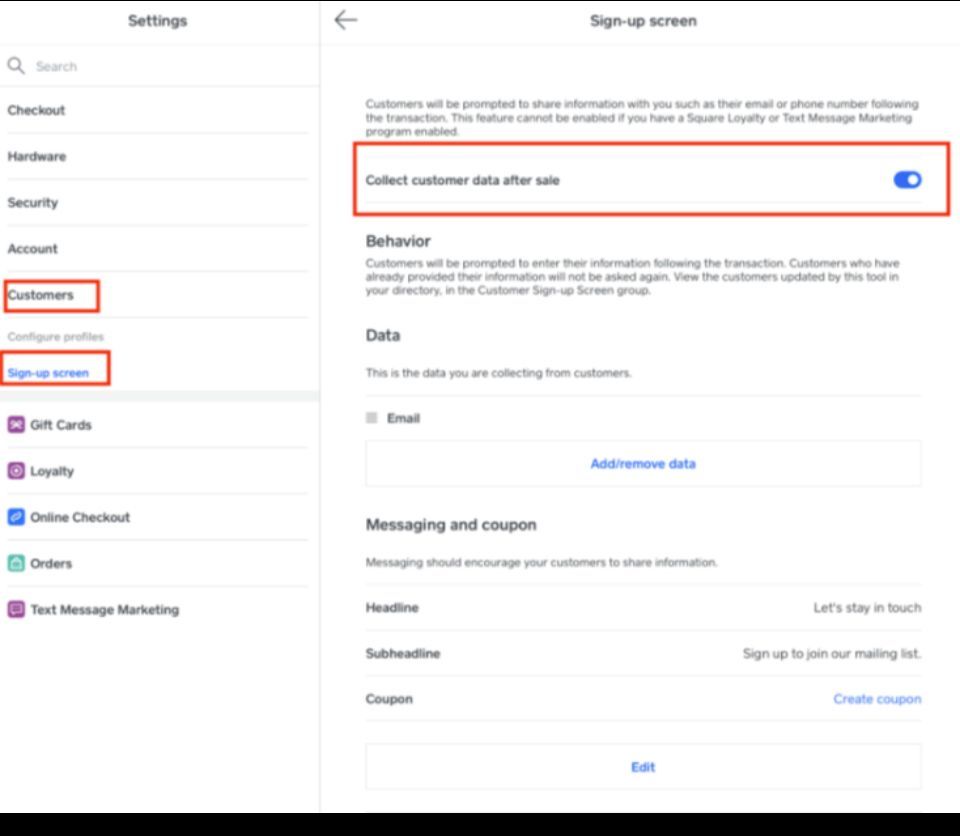The height and width of the screenshot is (836, 960).
Task: Click the Create coupon link
Action: 877,699
